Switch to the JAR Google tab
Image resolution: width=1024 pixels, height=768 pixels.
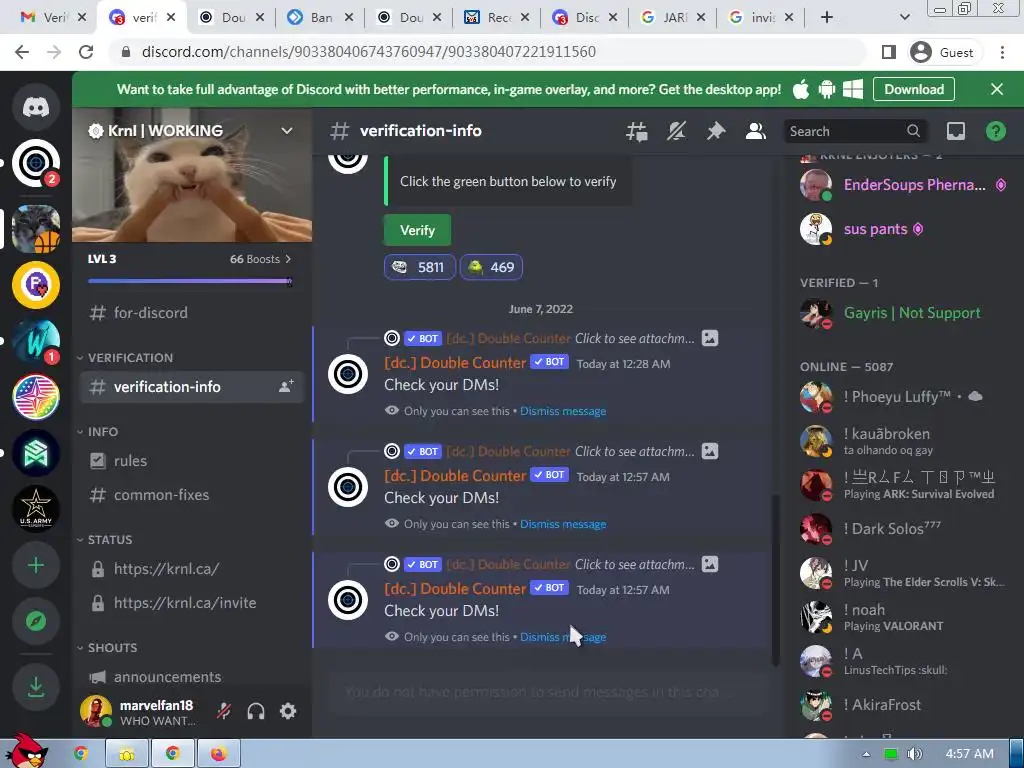674,17
